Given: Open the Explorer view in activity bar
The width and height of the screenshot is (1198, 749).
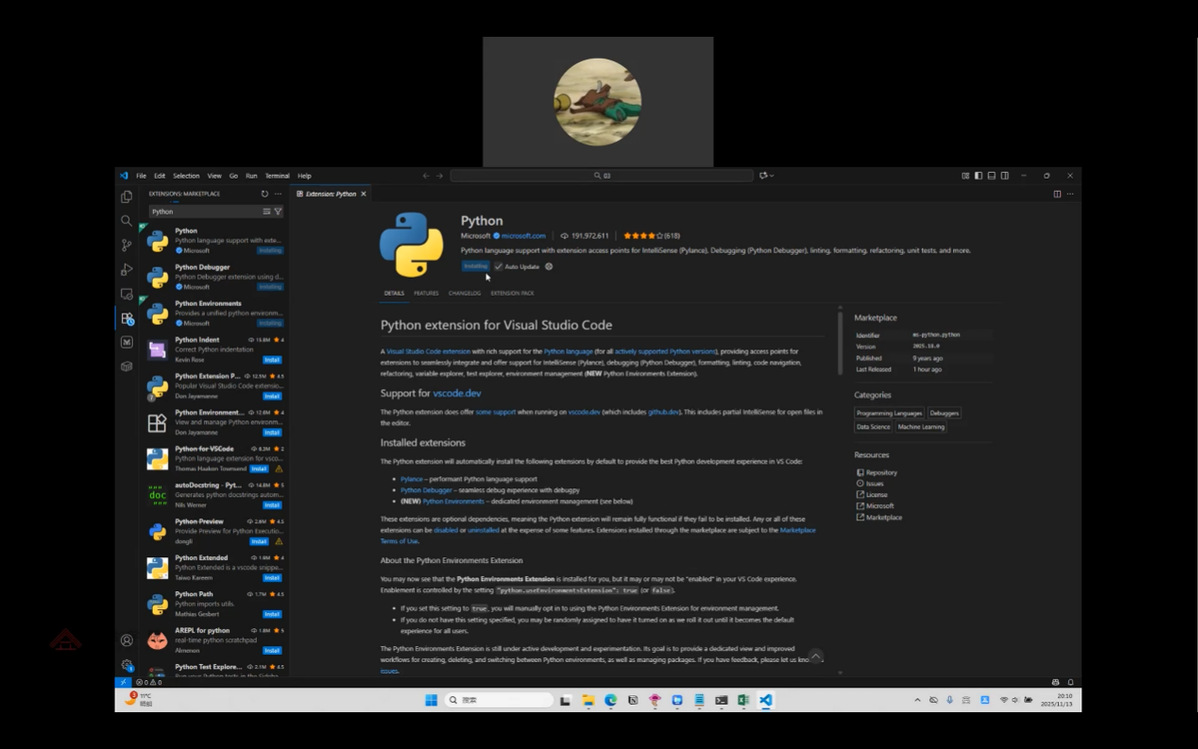Looking at the screenshot, I should 126,197.
